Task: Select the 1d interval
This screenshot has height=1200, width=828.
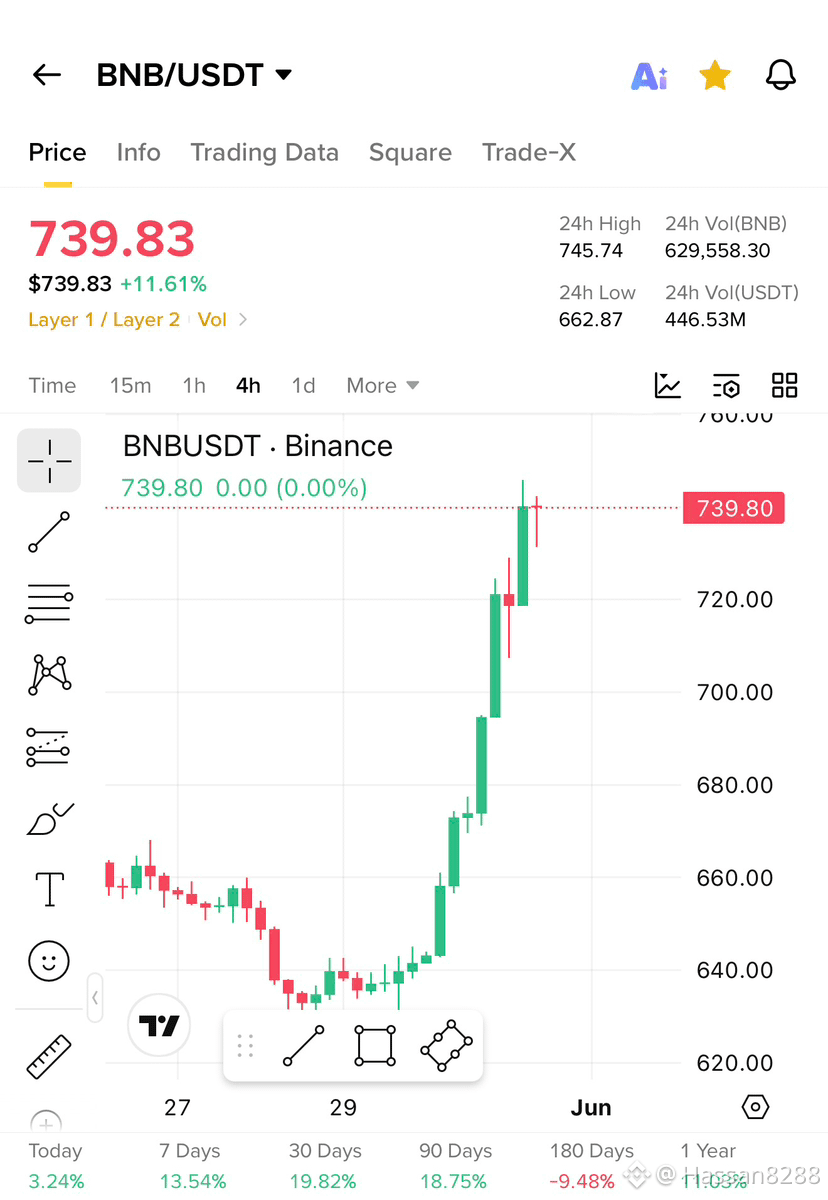Action: (303, 386)
